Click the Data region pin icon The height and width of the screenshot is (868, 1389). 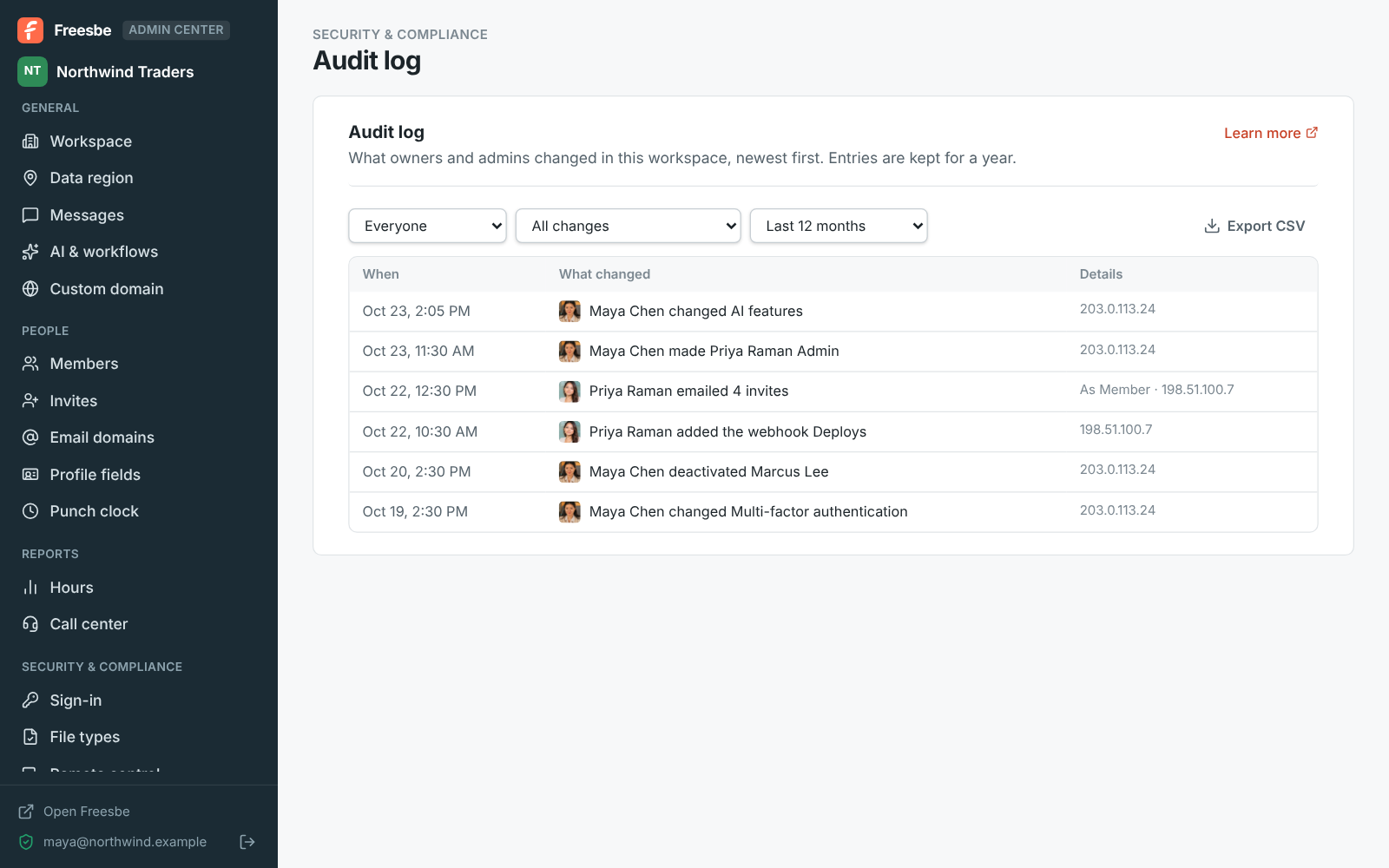tap(30, 178)
